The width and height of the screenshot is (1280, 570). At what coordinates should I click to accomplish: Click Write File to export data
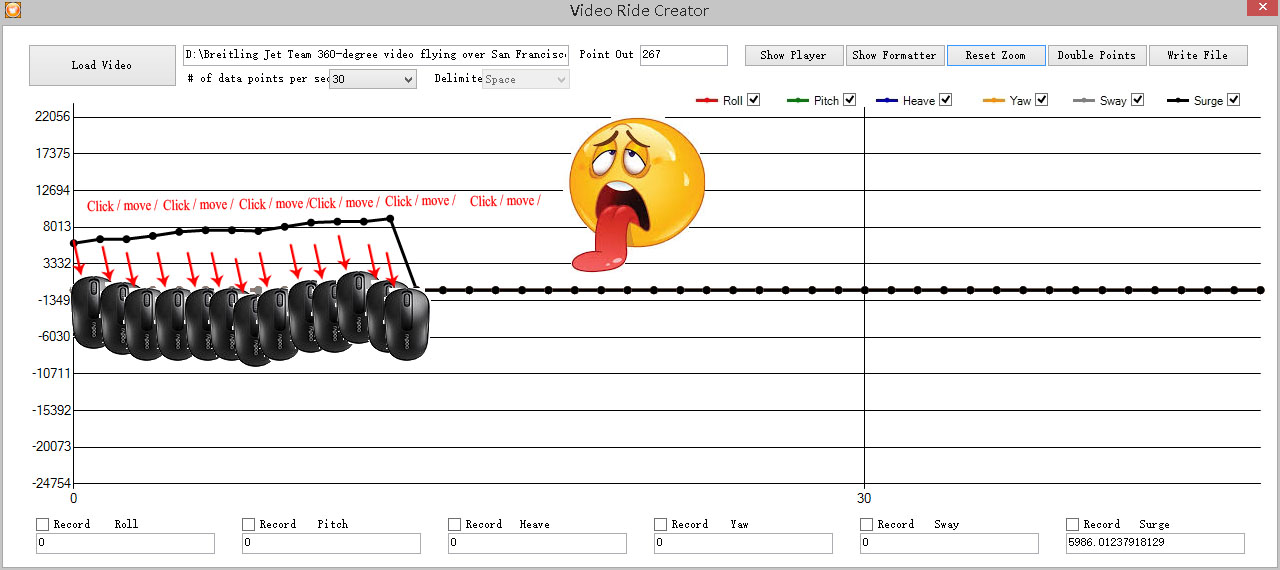tap(1198, 55)
